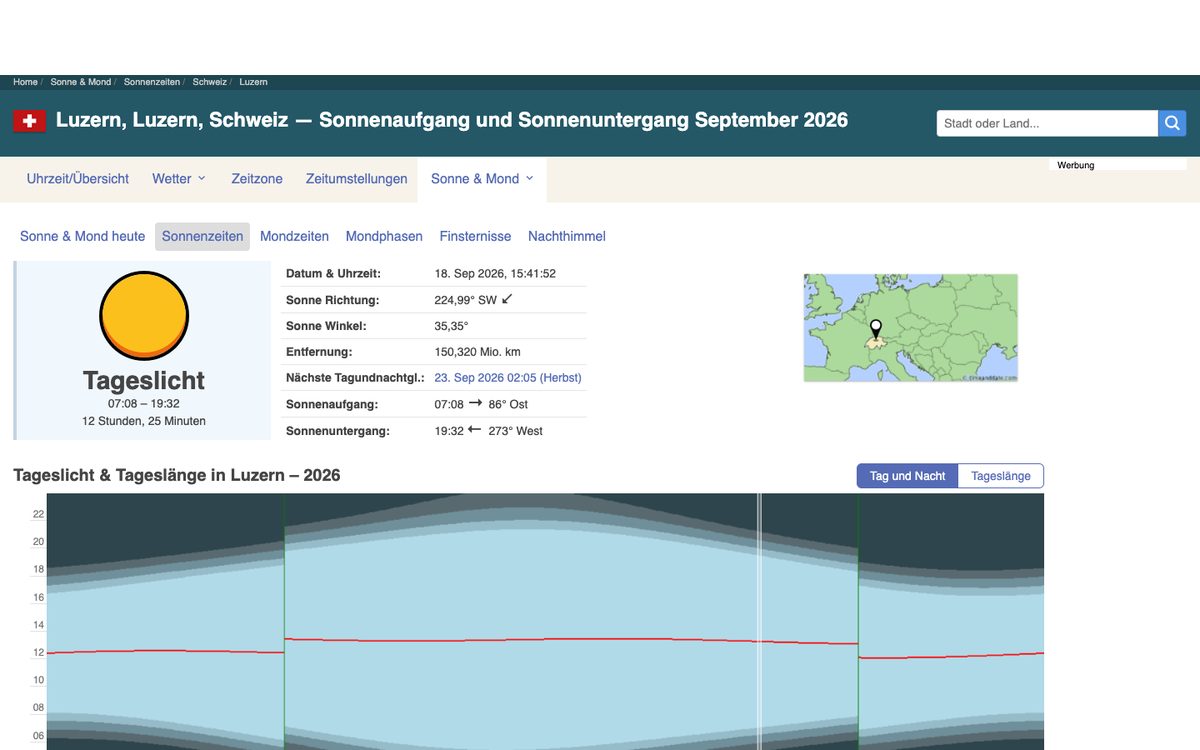Select Sonne & Mond heute submenu
Viewport: 1200px width, 750px height.
(83, 237)
